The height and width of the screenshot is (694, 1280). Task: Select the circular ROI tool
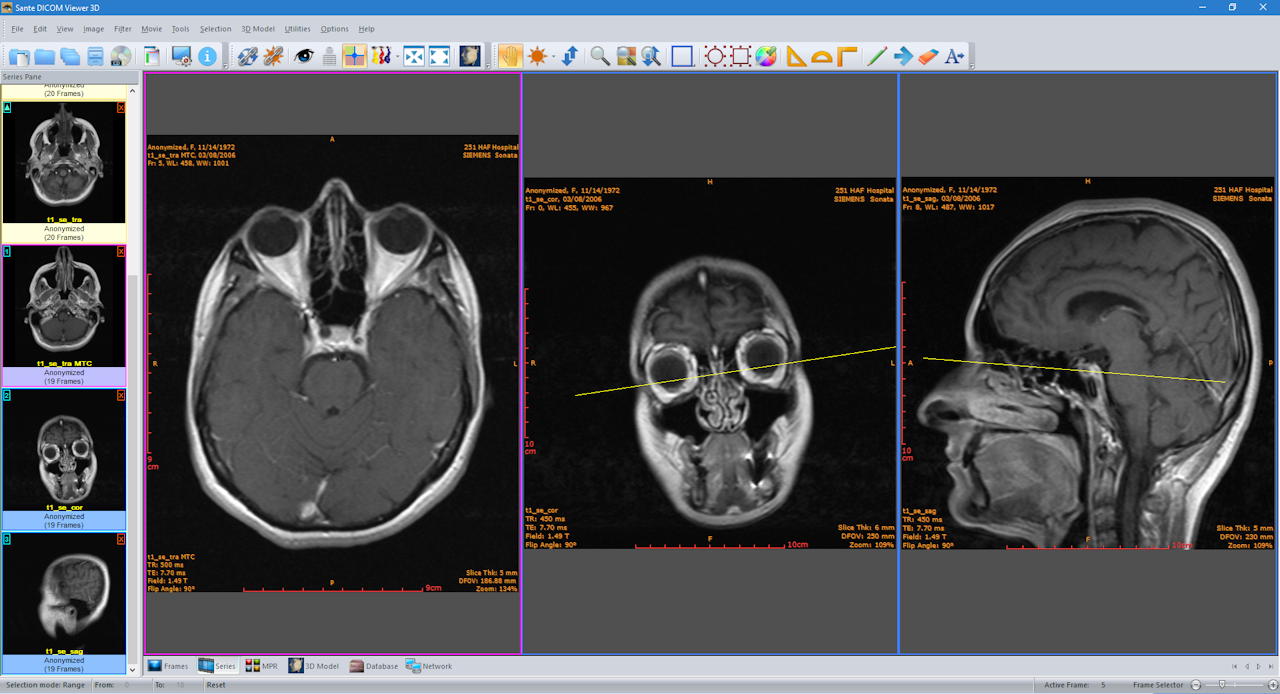(715, 57)
